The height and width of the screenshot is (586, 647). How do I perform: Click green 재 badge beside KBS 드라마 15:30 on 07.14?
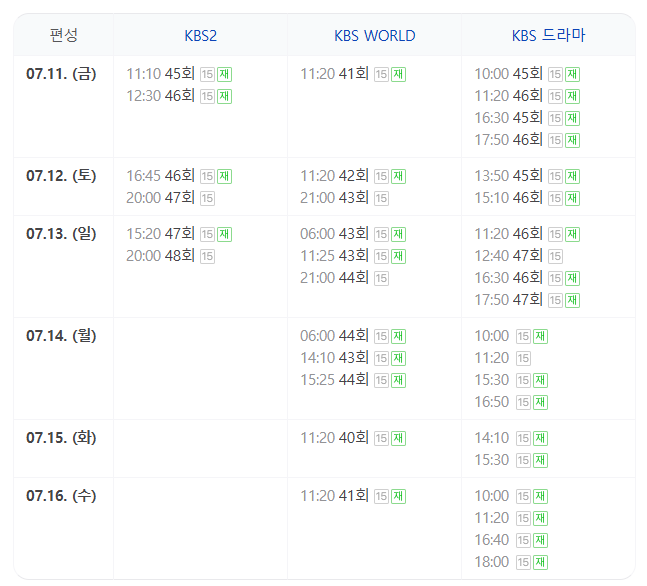pyautogui.click(x=541, y=380)
